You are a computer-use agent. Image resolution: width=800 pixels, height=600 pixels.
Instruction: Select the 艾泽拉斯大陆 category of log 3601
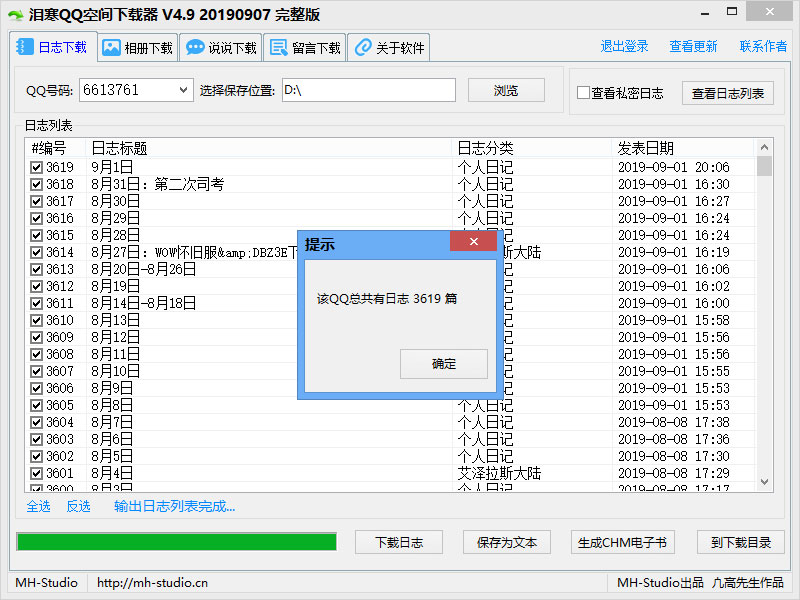[499, 473]
